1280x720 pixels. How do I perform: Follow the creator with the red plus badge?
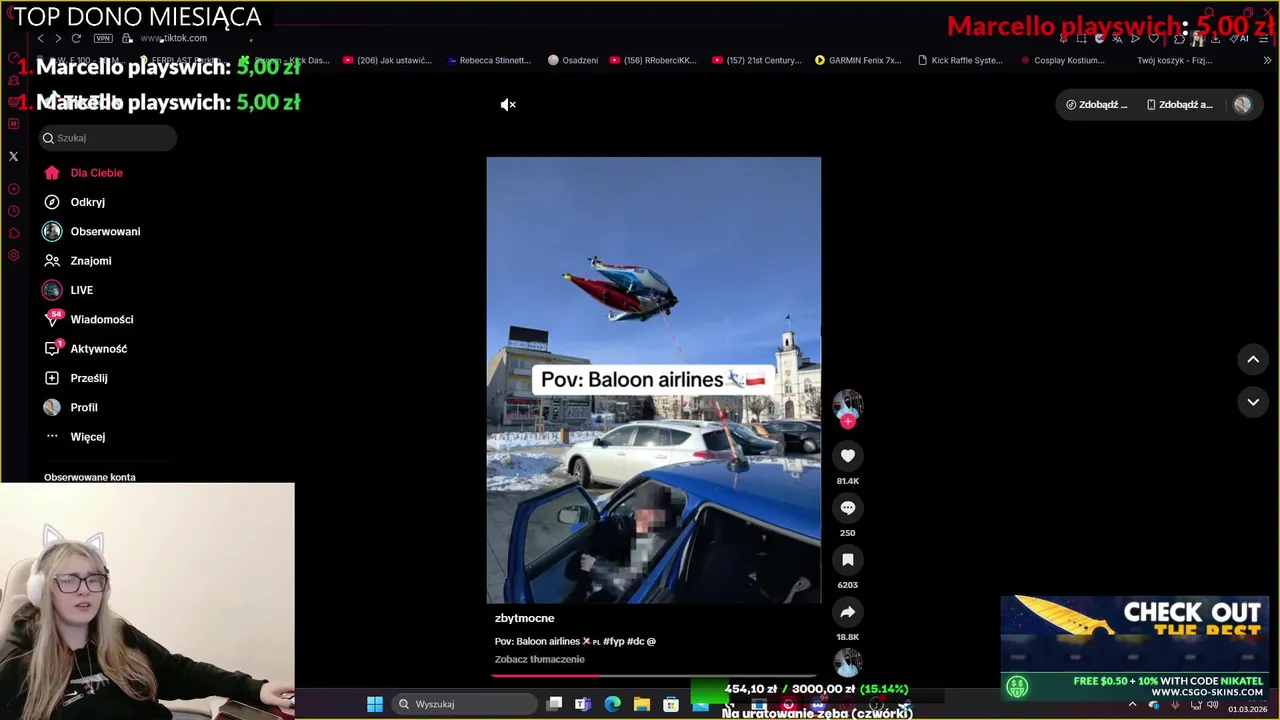click(x=847, y=422)
